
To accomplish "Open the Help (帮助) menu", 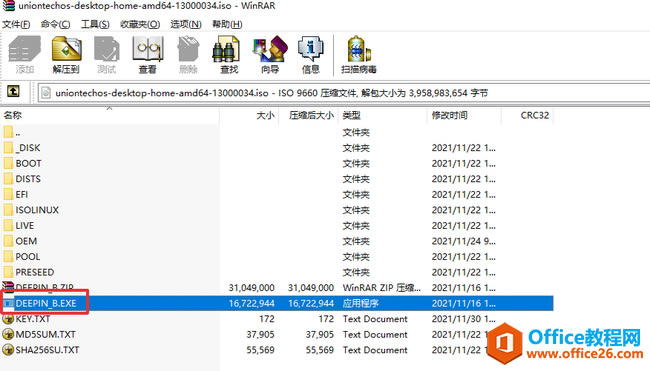I will click(227, 24).
